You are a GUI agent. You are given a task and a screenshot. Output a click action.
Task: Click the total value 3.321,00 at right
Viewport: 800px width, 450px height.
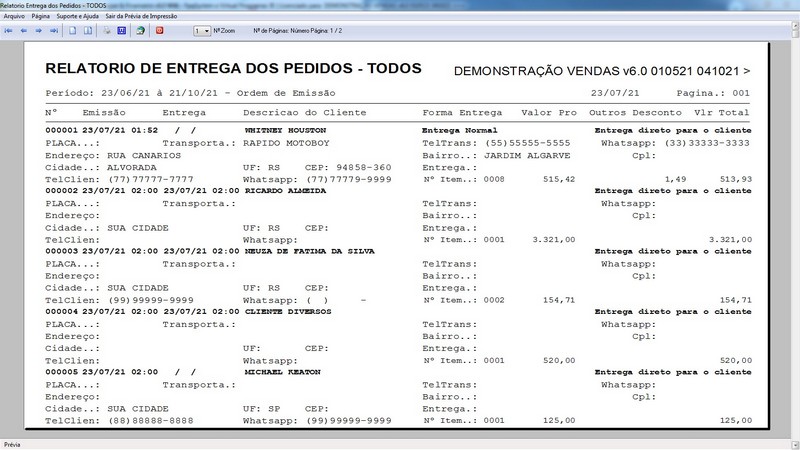tap(730, 240)
